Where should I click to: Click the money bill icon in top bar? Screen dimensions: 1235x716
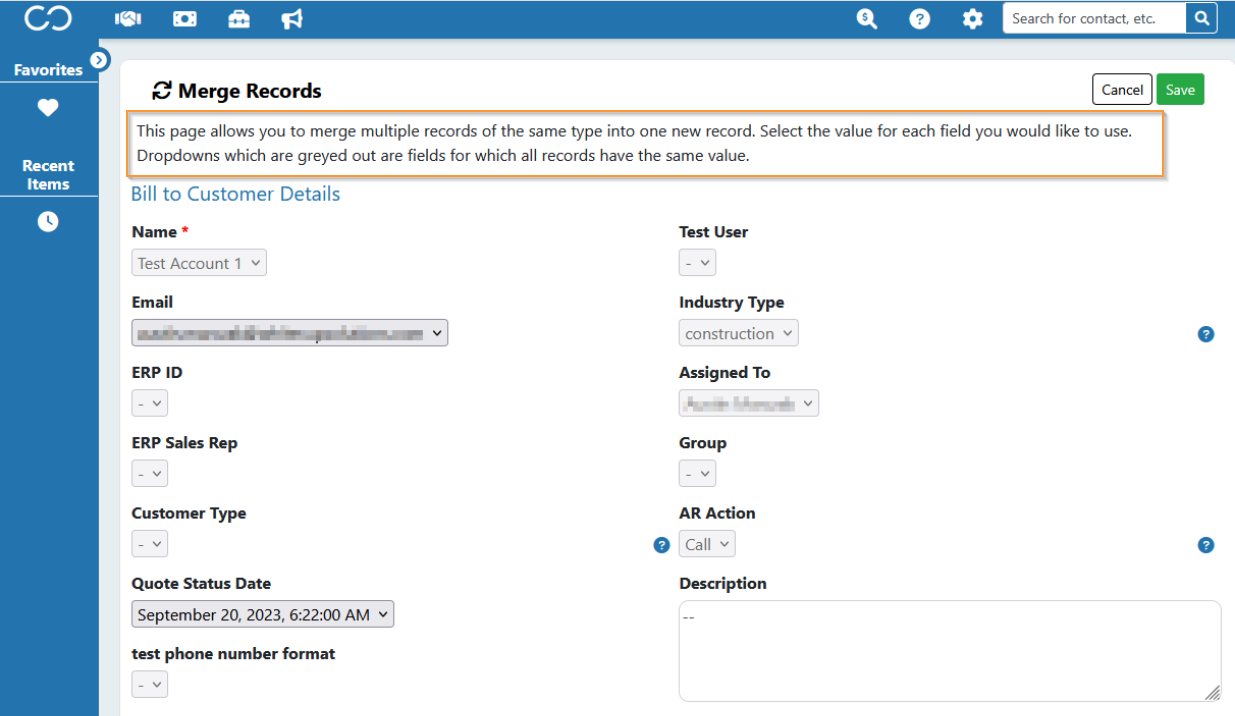[x=184, y=19]
